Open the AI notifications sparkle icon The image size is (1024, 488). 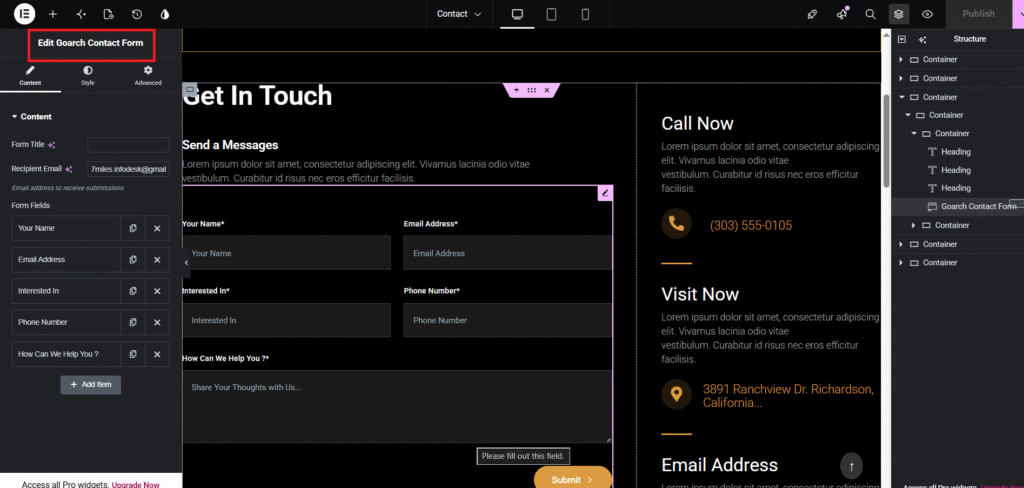point(842,14)
